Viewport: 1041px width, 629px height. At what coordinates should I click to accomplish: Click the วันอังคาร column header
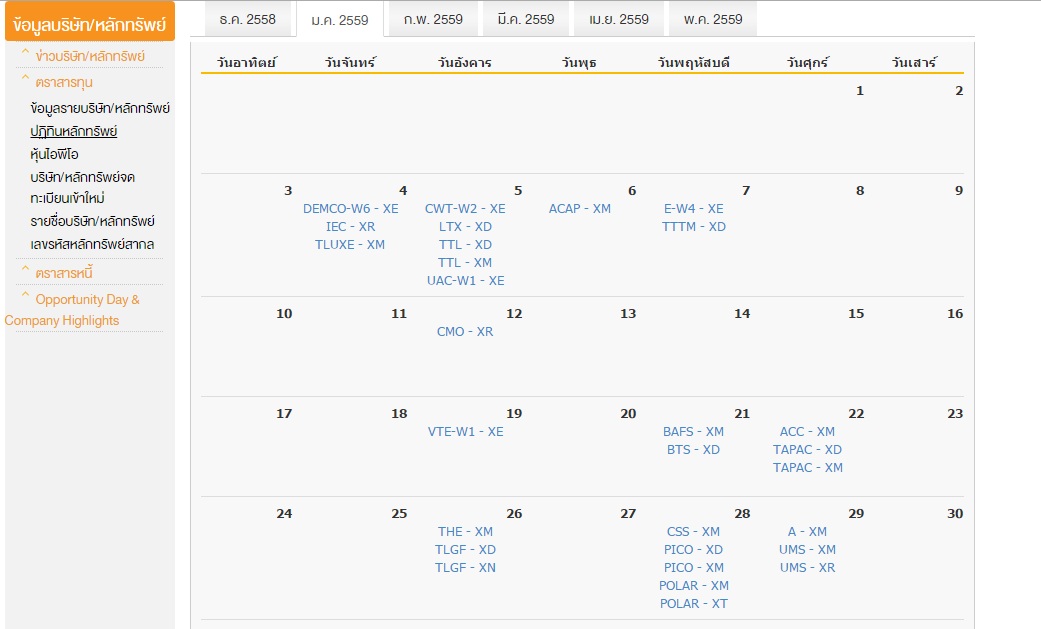coord(465,62)
